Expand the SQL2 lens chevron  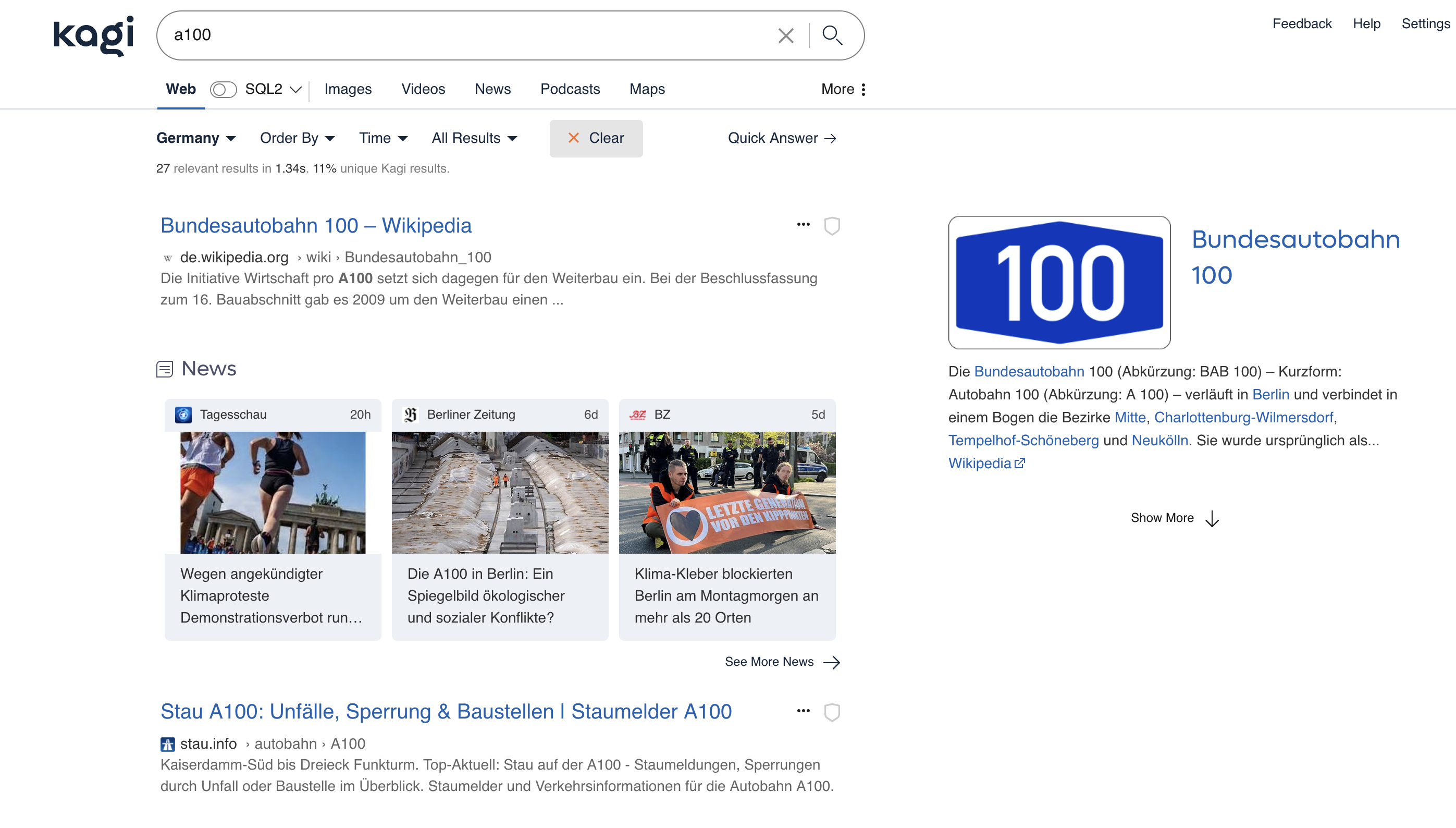[295, 89]
